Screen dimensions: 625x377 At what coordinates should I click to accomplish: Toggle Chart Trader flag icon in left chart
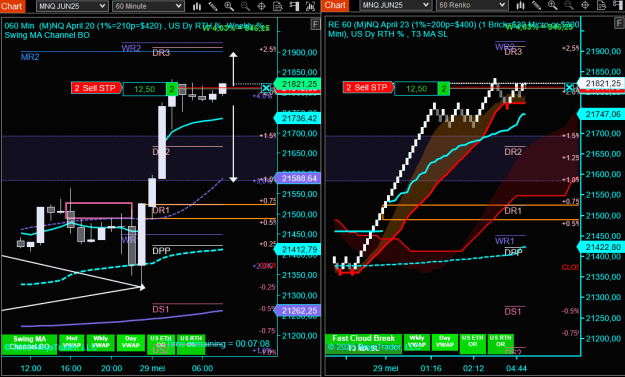click(294, 6)
